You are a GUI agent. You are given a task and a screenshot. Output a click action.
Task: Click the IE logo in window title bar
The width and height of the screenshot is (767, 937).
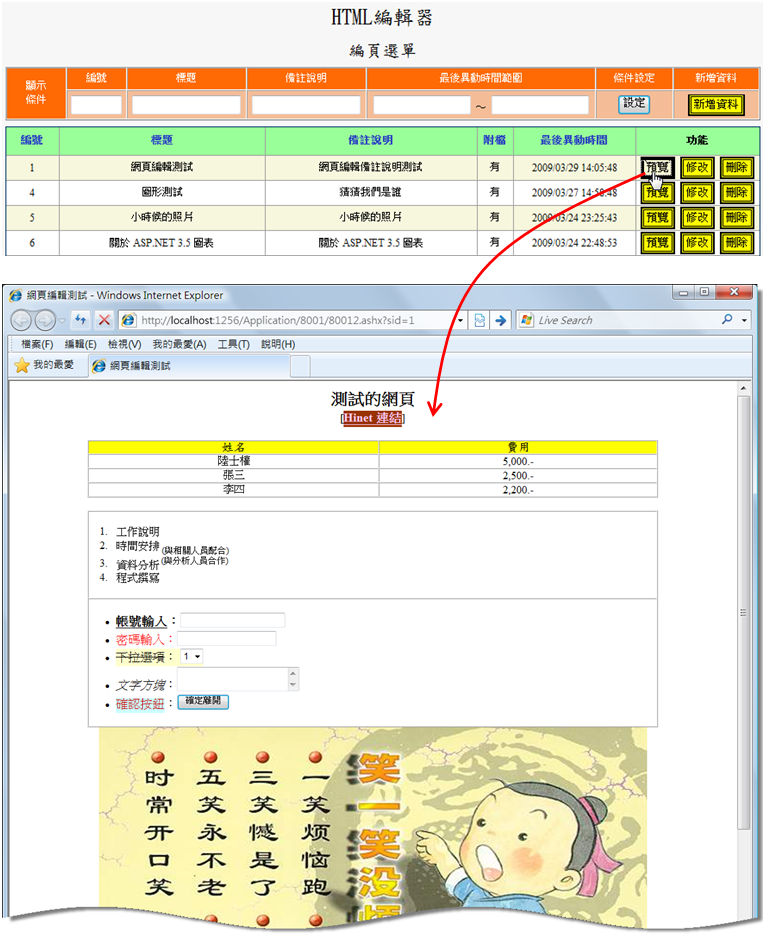(x=16, y=295)
